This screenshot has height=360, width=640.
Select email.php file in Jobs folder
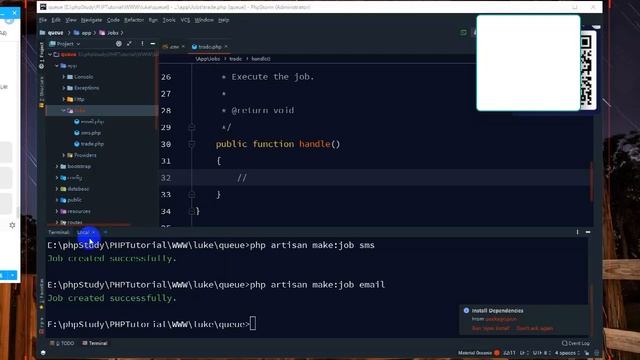[x=89, y=122]
